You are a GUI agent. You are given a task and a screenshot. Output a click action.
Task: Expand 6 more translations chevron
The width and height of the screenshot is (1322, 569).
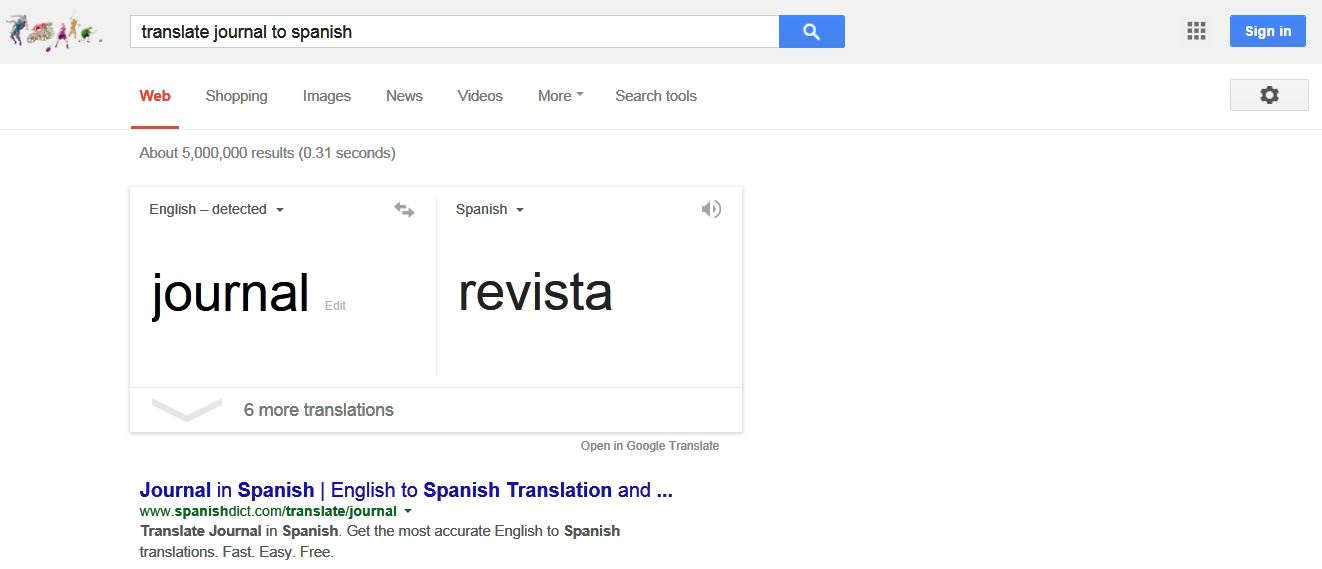click(187, 410)
